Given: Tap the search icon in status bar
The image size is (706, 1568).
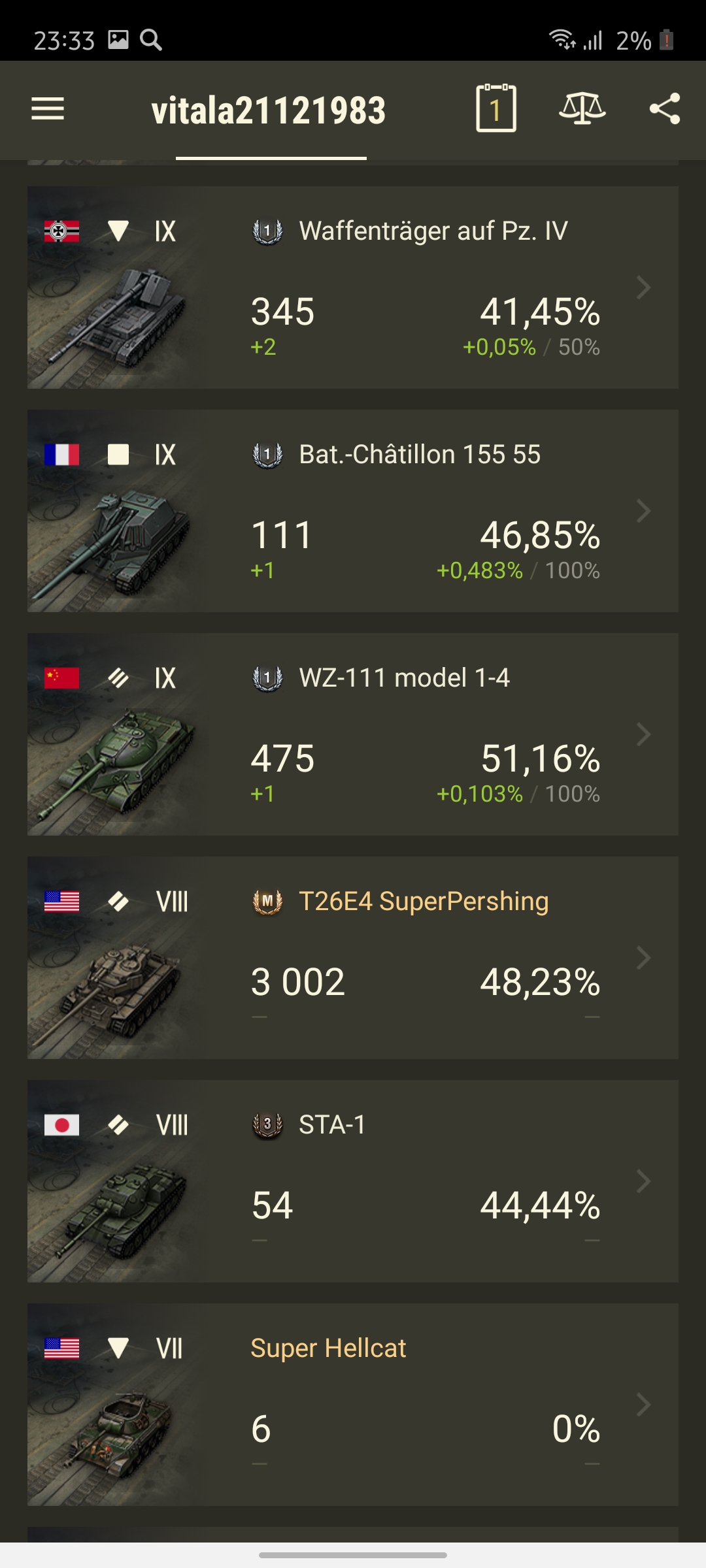Looking at the screenshot, I should click(151, 40).
